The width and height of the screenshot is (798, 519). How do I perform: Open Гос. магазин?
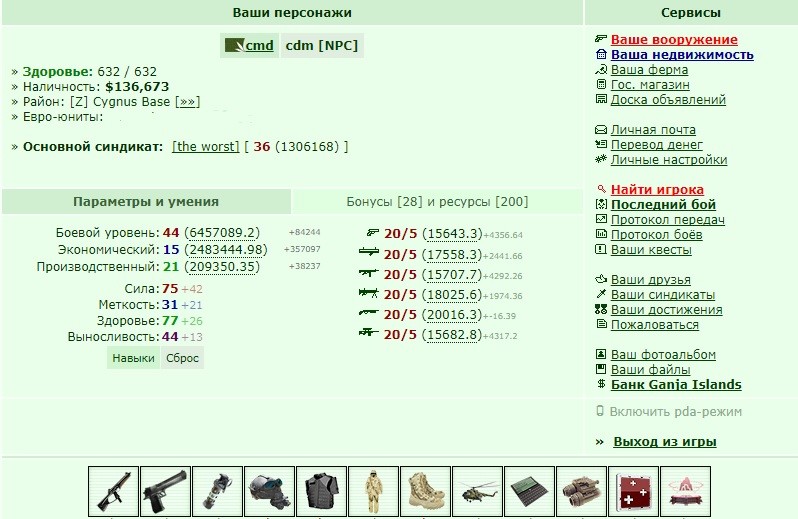(650, 84)
